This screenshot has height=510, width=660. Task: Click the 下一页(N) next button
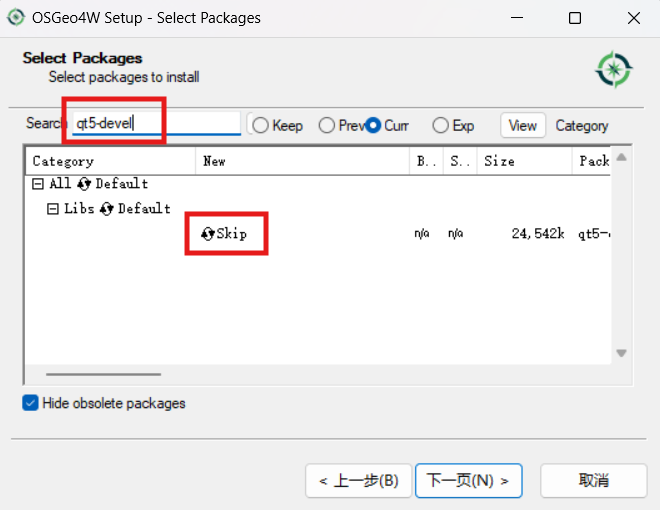[x=468, y=481]
